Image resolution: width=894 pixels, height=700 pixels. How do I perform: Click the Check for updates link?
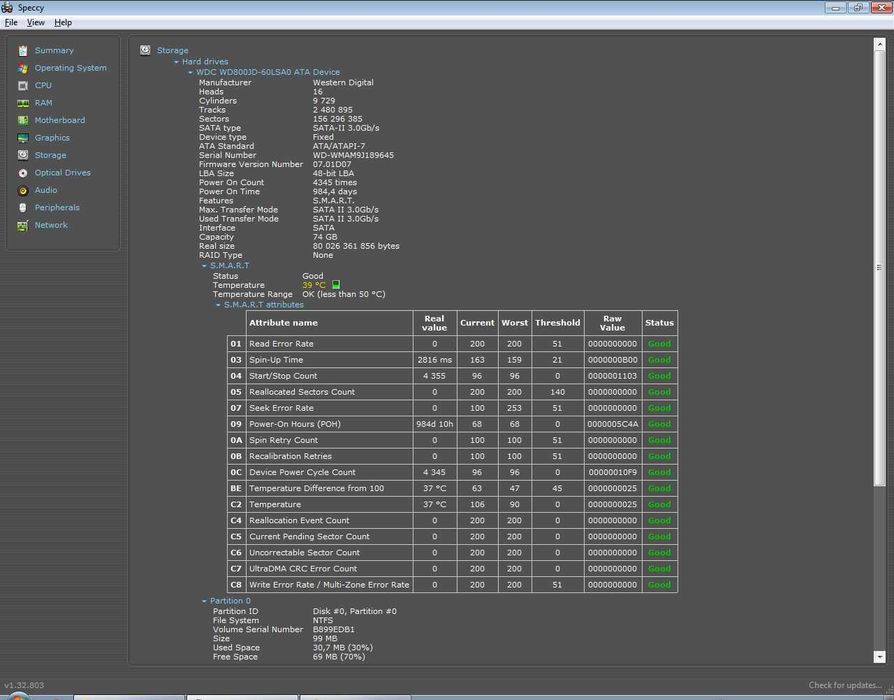[x=846, y=685]
